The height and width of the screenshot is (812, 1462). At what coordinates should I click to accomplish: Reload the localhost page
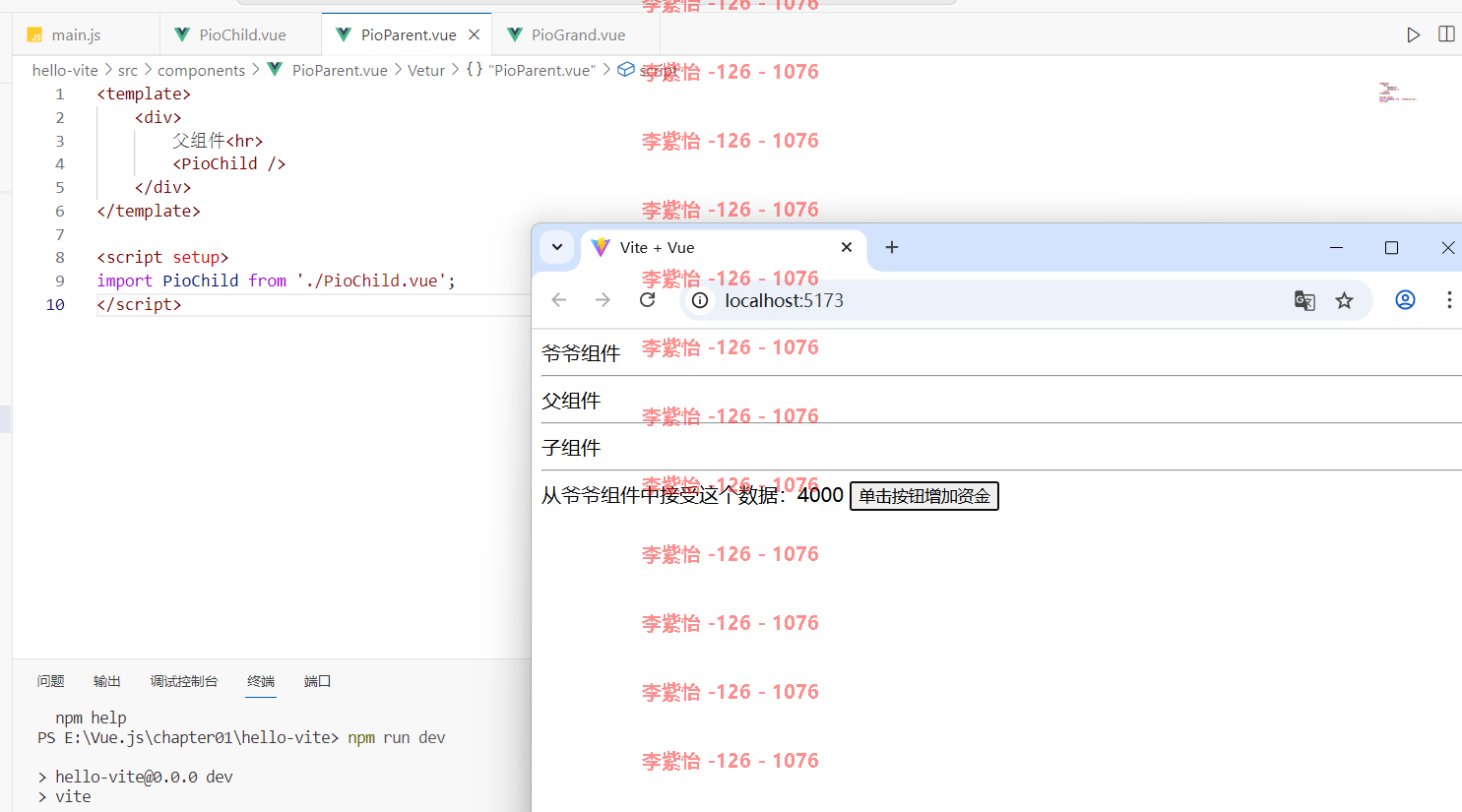[647, 300]
